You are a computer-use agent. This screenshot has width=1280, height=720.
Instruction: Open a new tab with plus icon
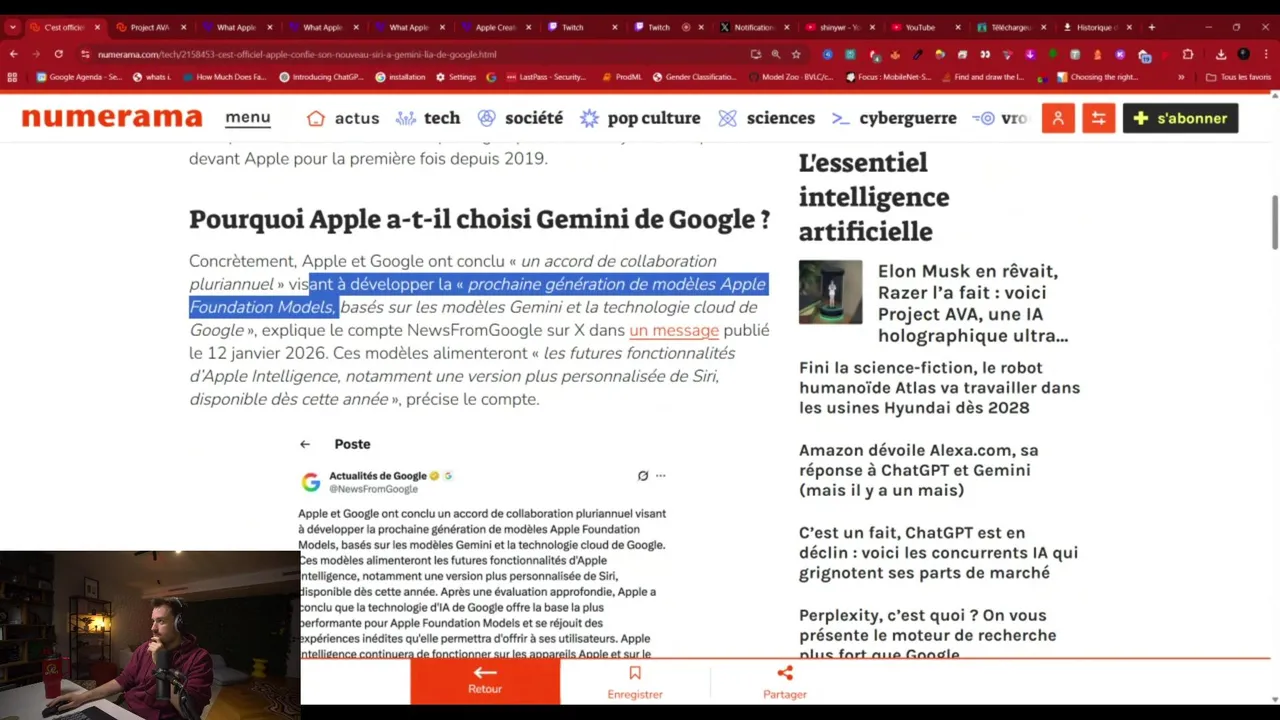1151,27
